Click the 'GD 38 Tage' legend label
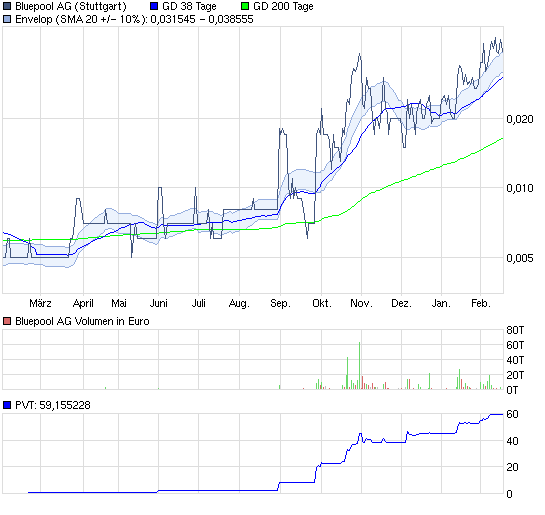Screen dimensions: 545x515 pyautogui.click(x=189, y=6)
